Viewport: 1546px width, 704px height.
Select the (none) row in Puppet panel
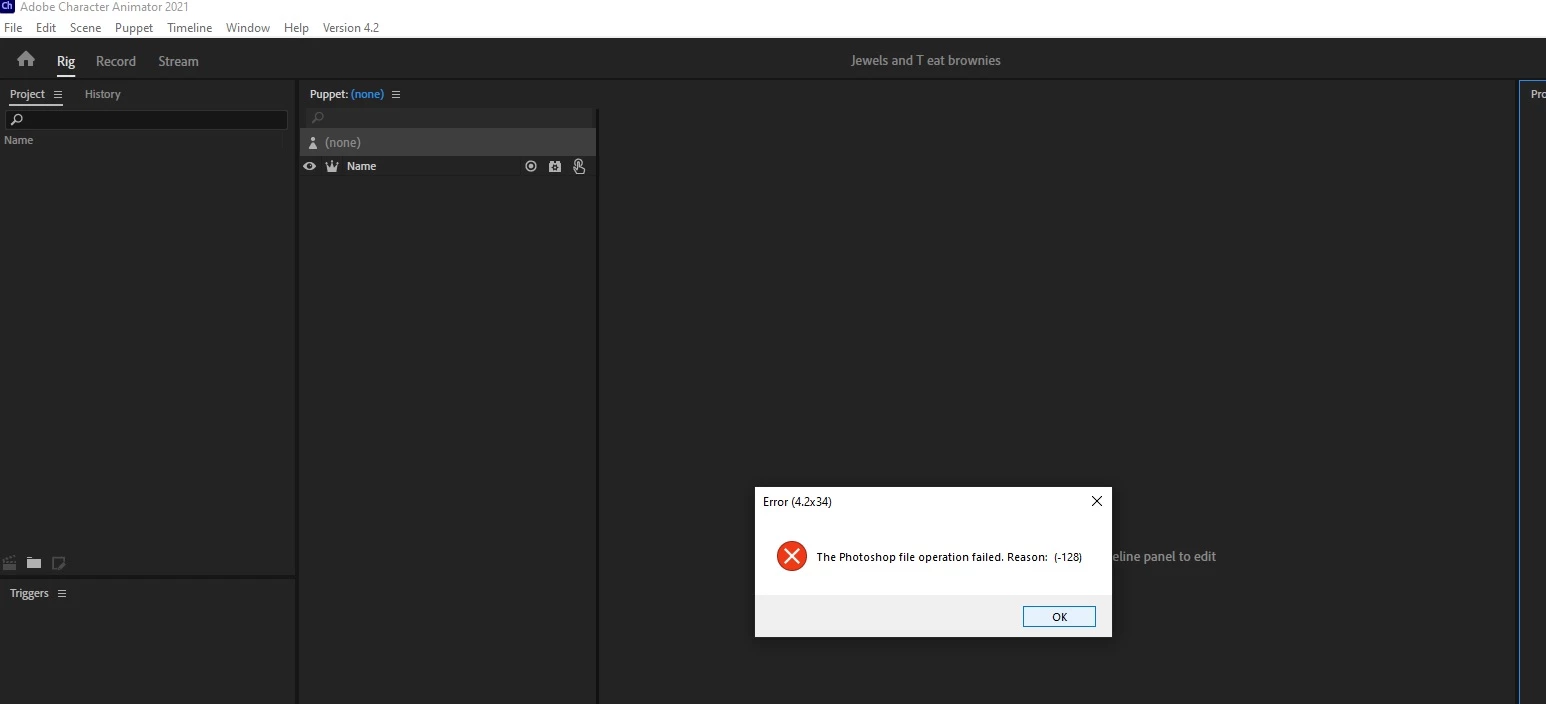[448, 142]
